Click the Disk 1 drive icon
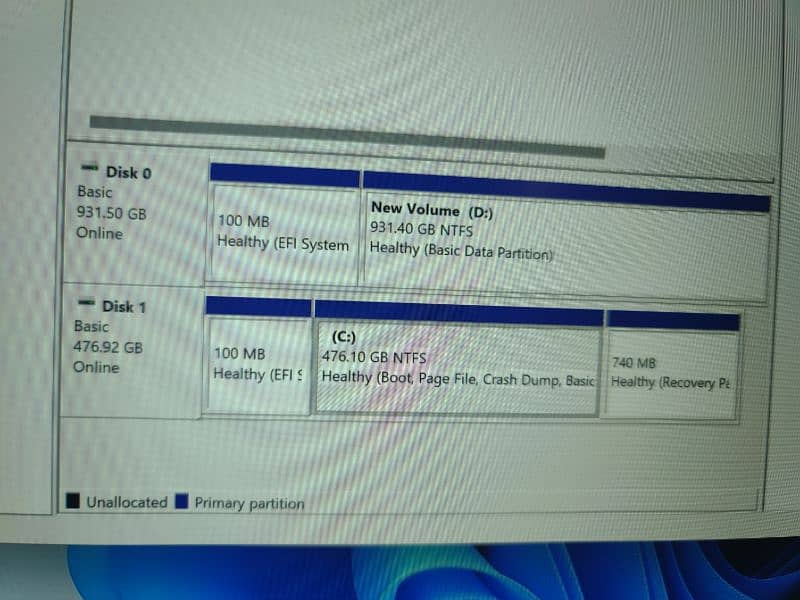This screenshot has height=600, width=800. (x=87, y=303)
